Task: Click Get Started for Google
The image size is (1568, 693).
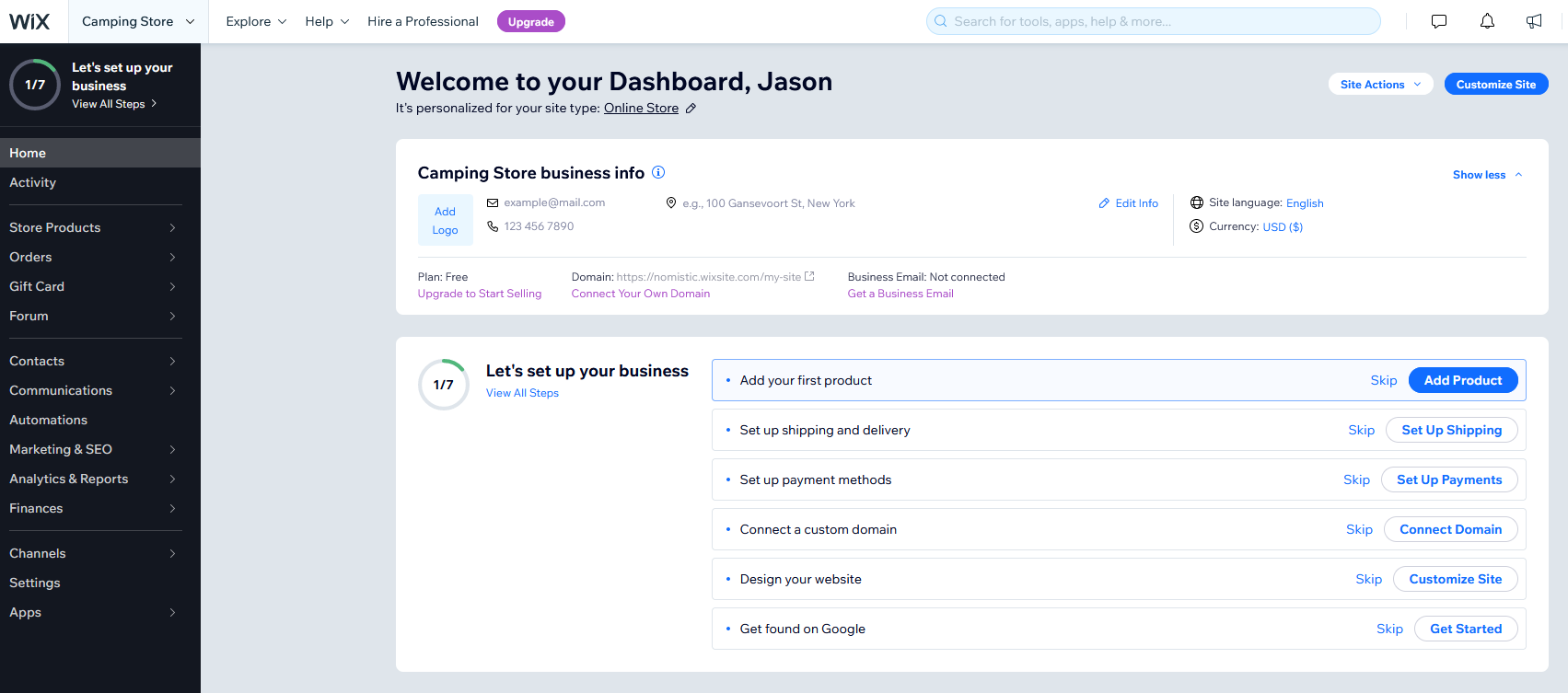Action: click(x=1466, y=629)
